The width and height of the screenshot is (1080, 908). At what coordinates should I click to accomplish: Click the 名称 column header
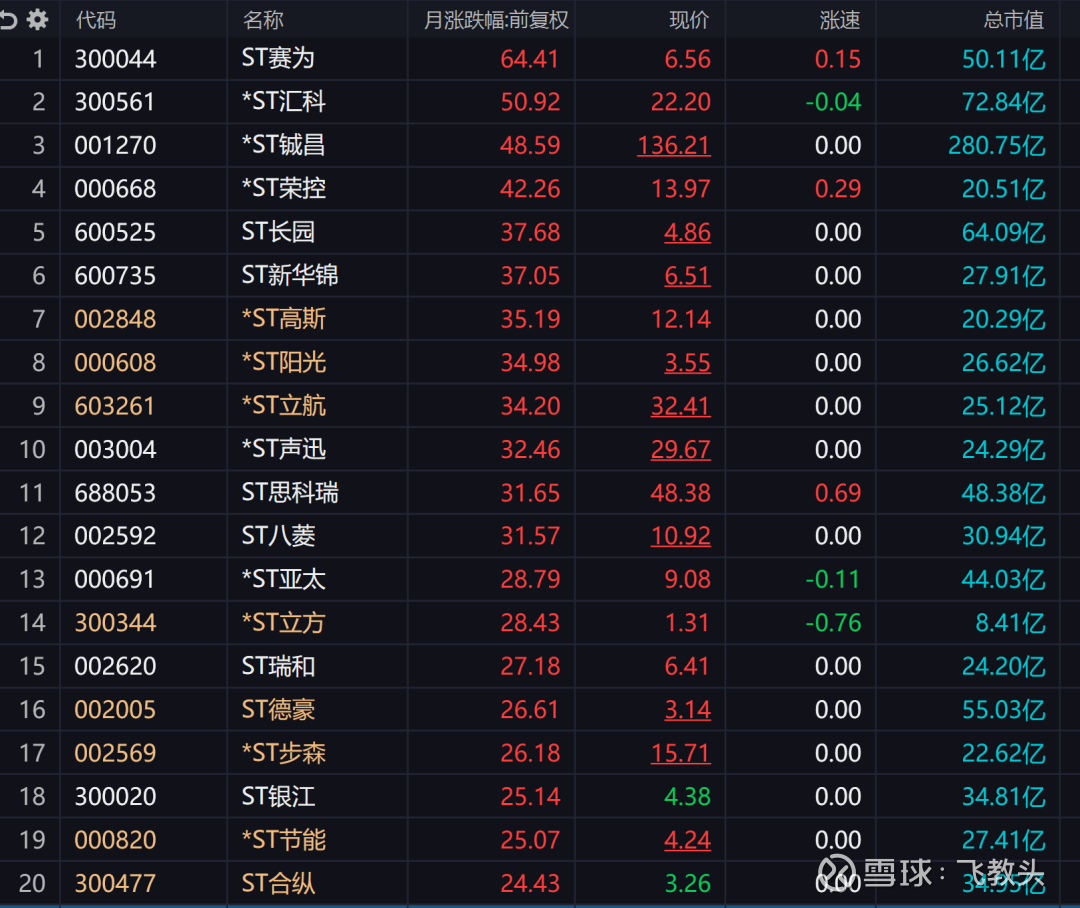pyautogui.click(x=263, y=20)
